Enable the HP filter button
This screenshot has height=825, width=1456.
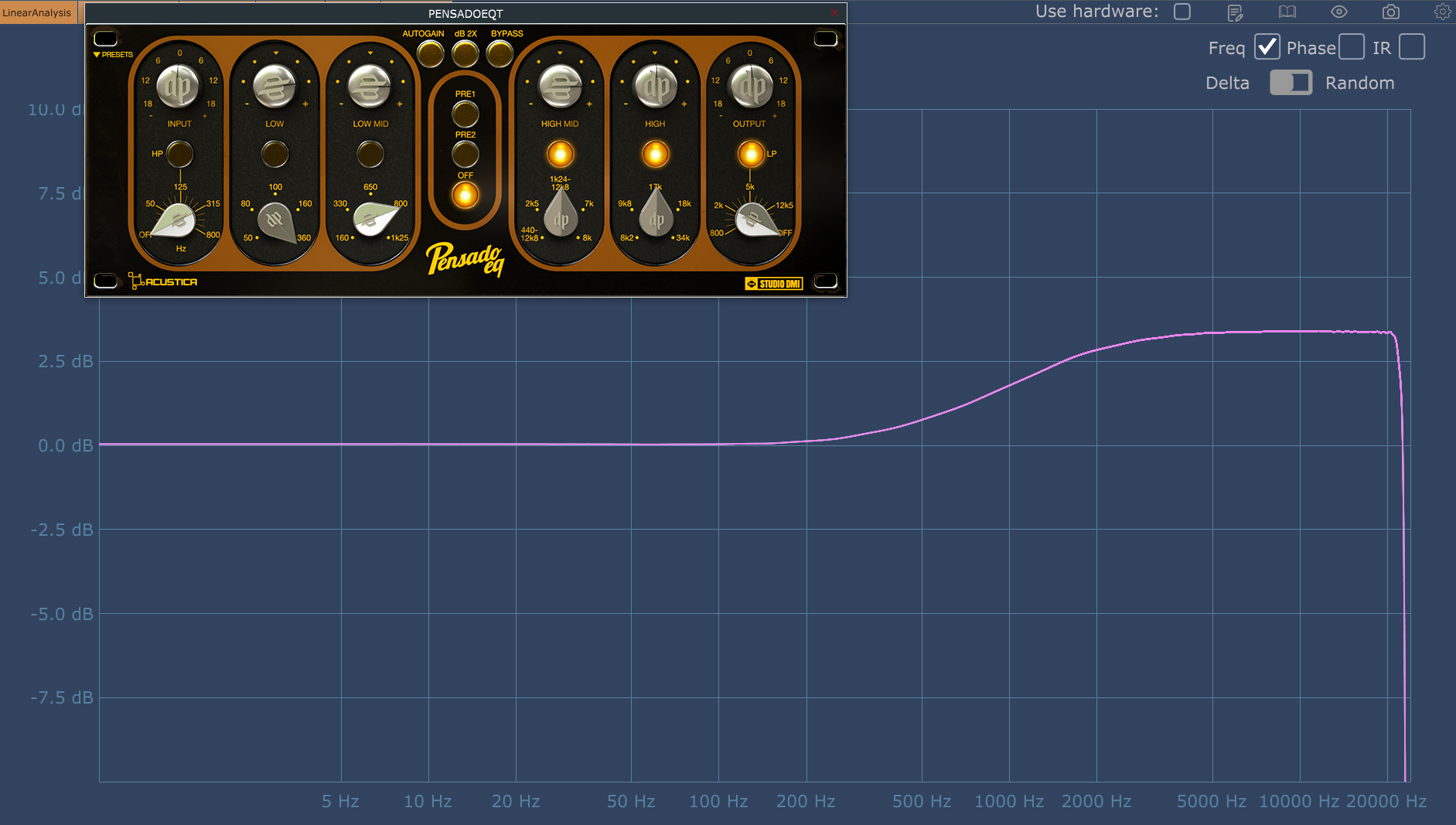click(179, 154)
